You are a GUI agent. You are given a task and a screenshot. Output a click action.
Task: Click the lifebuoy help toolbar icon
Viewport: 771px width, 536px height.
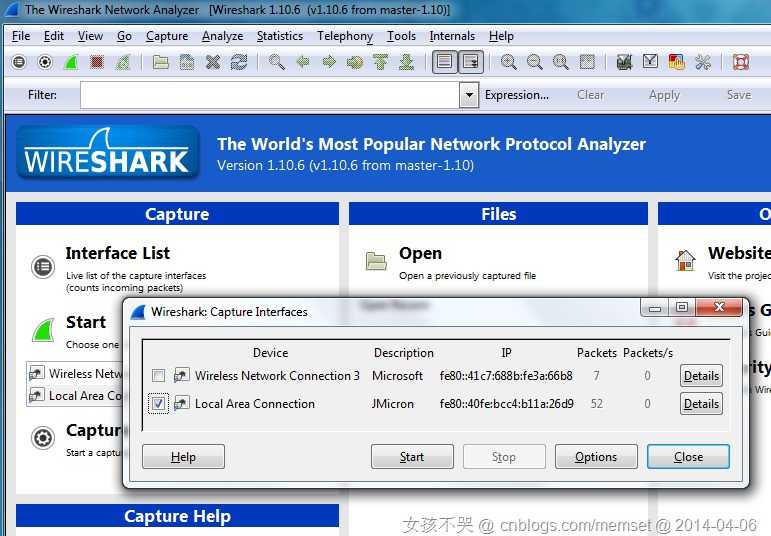741,62
